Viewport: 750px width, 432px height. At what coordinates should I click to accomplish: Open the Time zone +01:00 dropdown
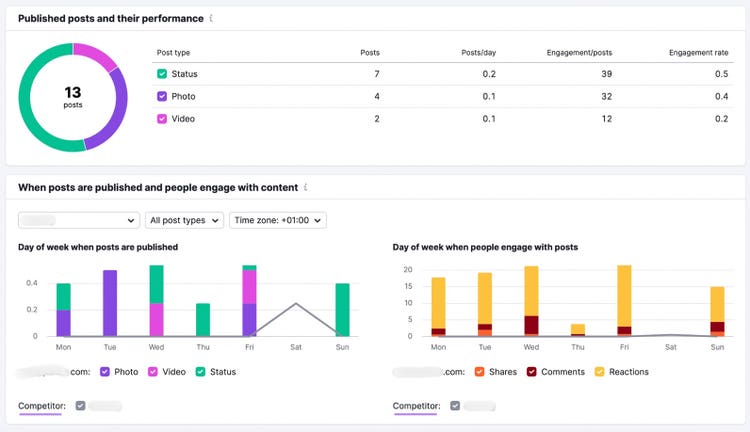click(x=277, y=220)
